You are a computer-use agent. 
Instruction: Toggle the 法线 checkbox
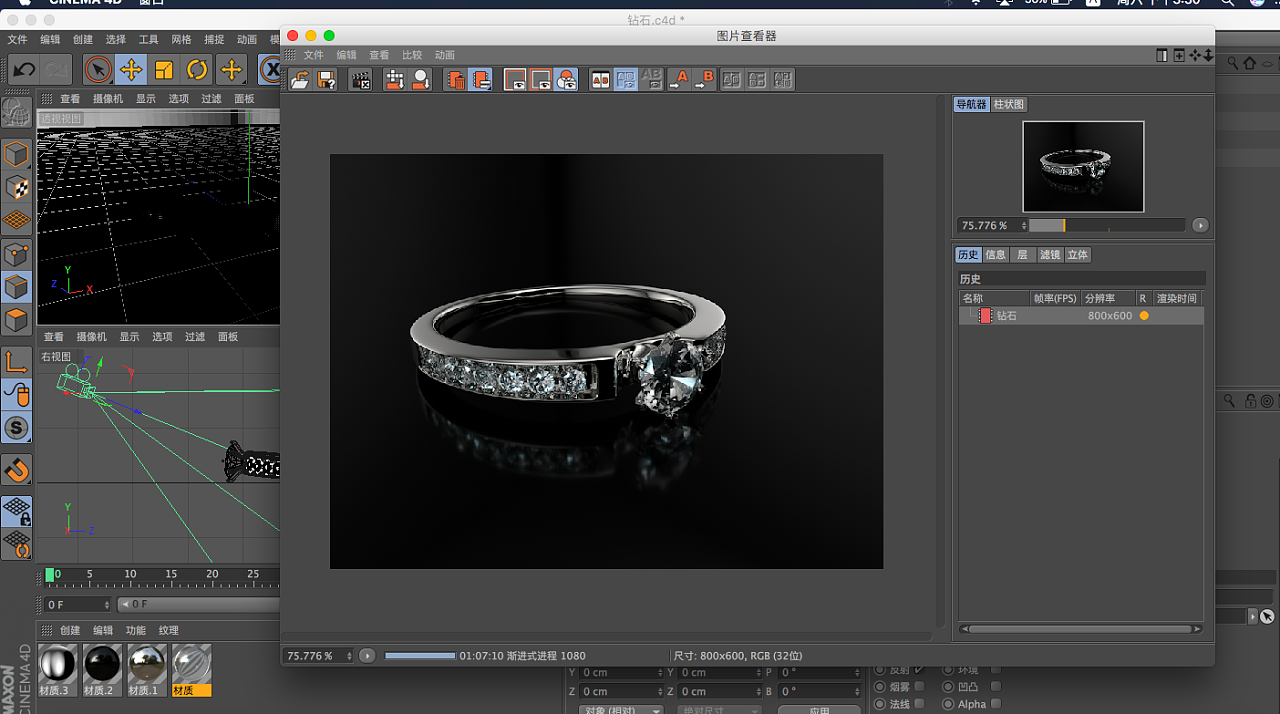click(919, 704)
